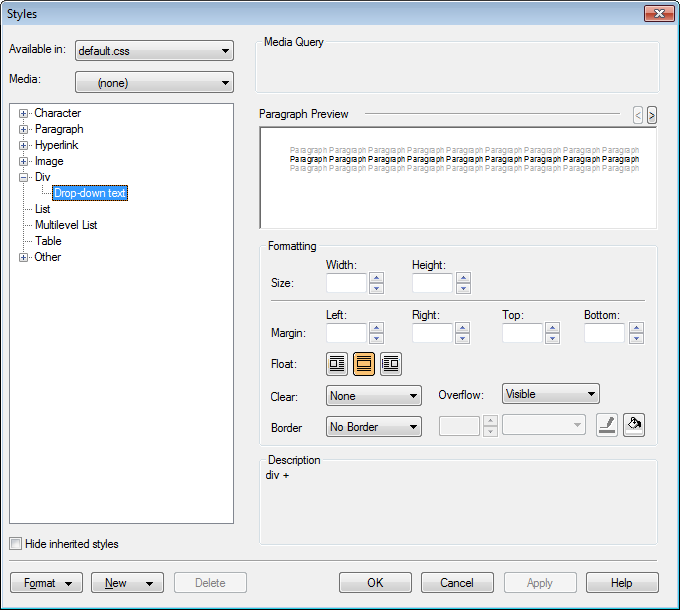Open the New menu button

click(x=127, y=583)
